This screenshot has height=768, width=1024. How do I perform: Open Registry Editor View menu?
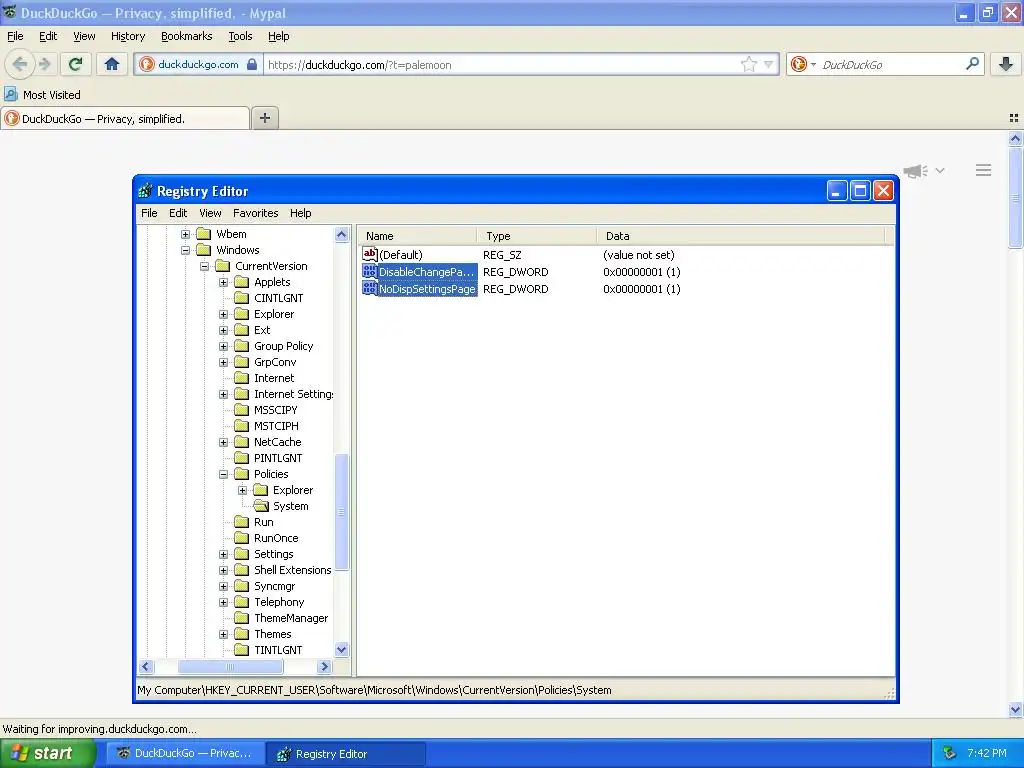(x=210, y=213)
